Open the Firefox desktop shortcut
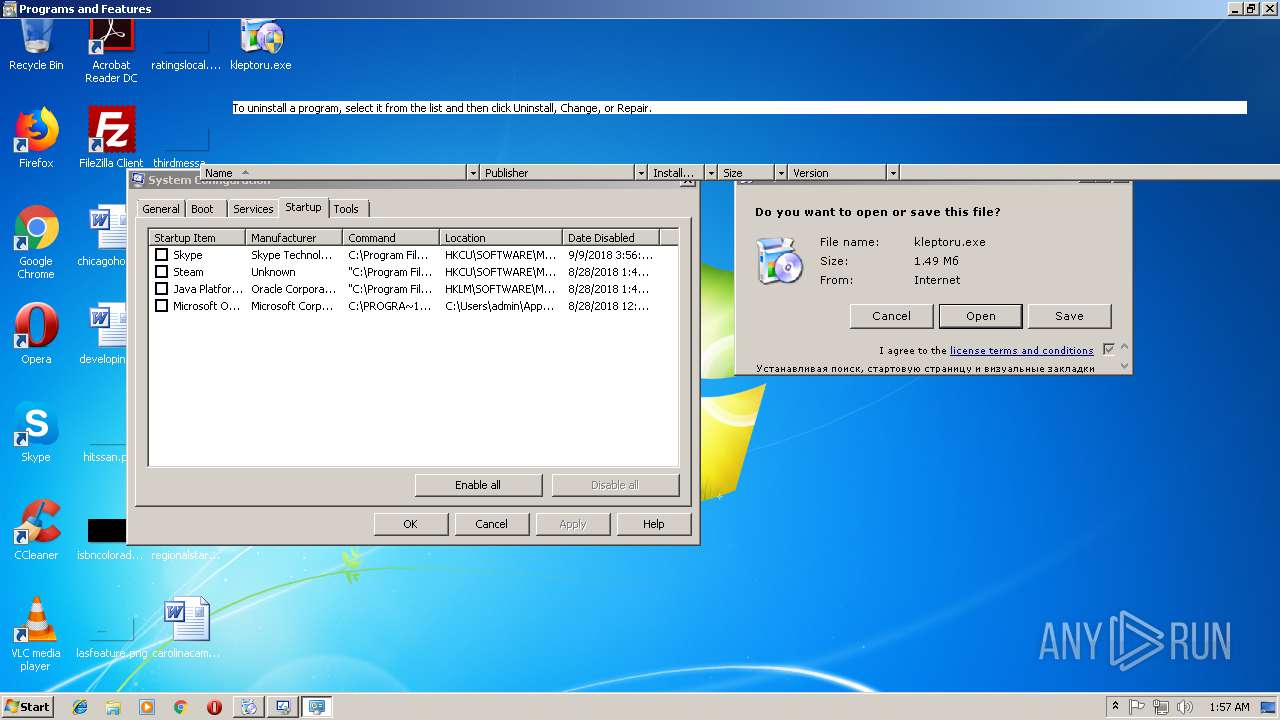 pyautogui.click(x=36, y=138)
